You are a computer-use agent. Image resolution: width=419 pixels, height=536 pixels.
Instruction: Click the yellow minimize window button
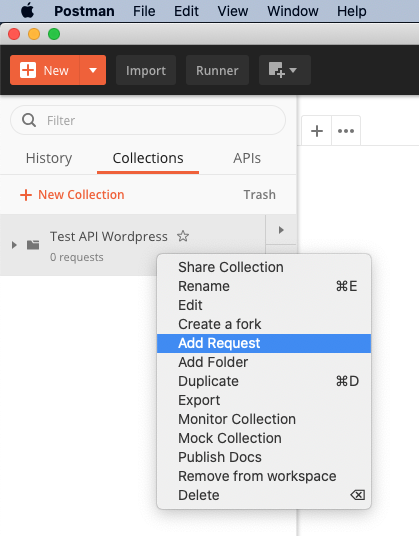(x=34, y=34)
